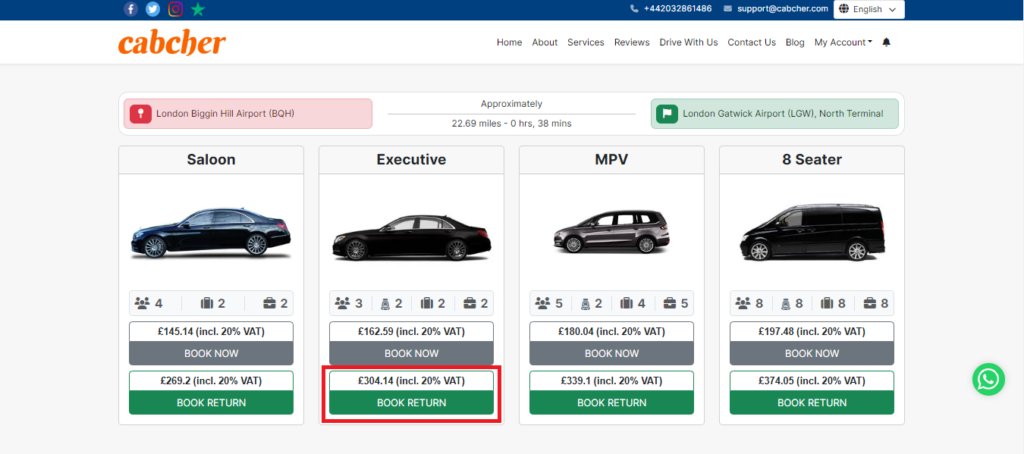The width and height of the screenshot is (1024, 454).
Task: Click the red pickup location pin icon
Action: point(140,114)
